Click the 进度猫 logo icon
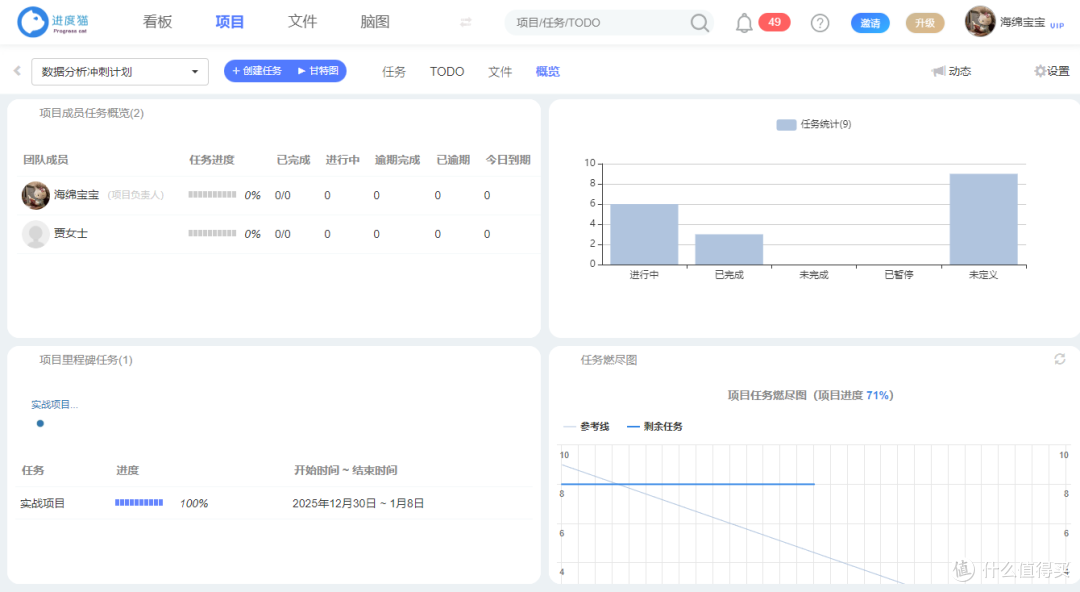Viewport: 1080px width, 592px height. (x=32, y=22)
